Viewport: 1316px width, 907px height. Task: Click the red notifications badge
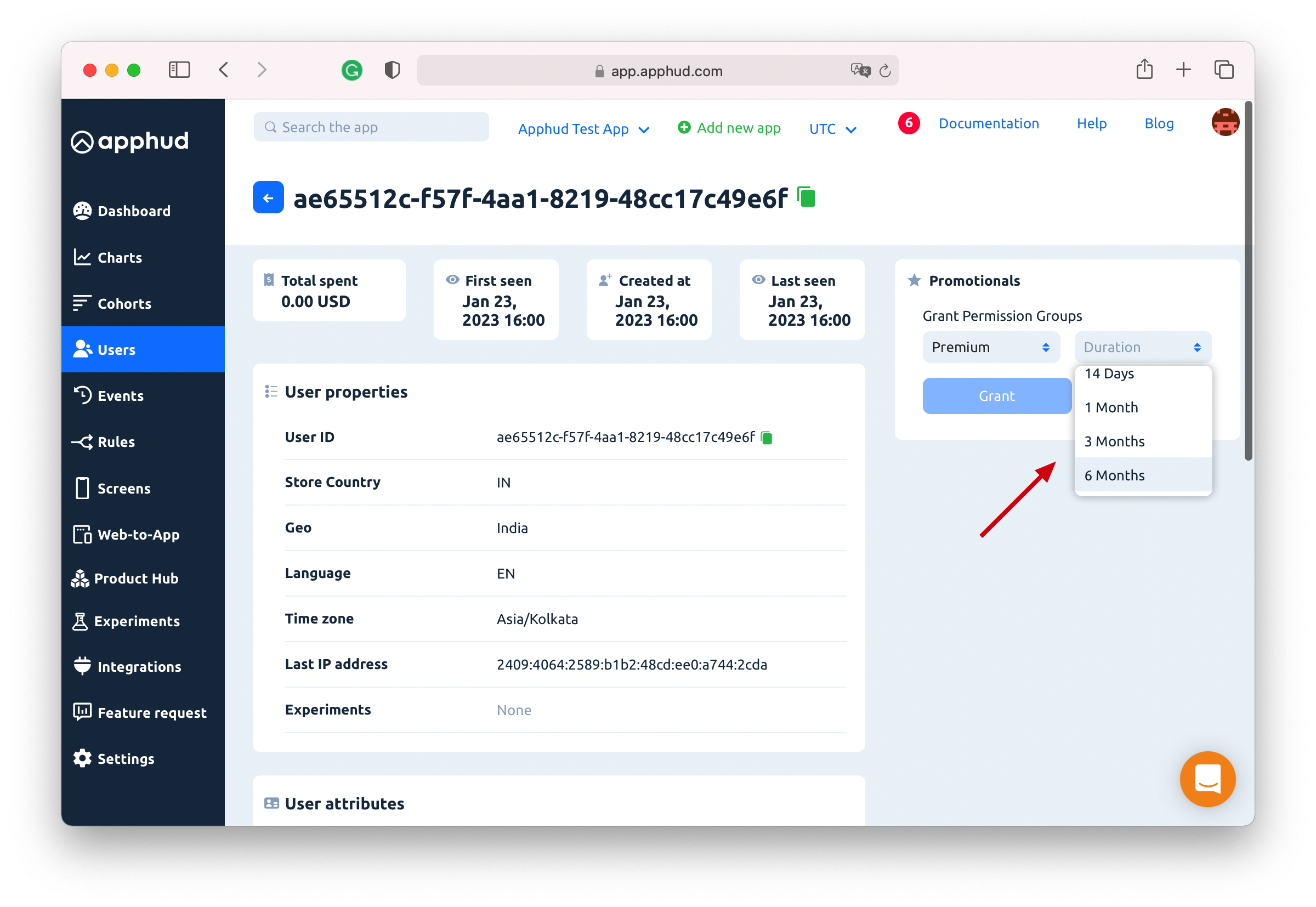click(x=909, y=123)
